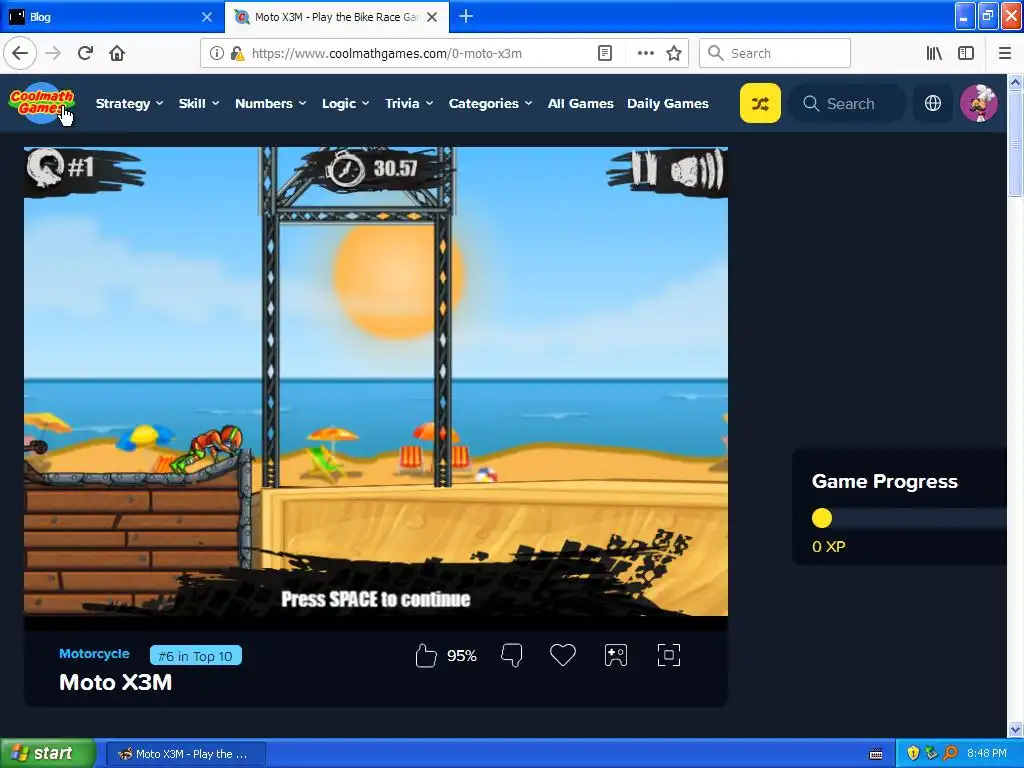The image size is (1024, 768).
Task: Bookmark this page with the star
Action: (x=674, y=53)
